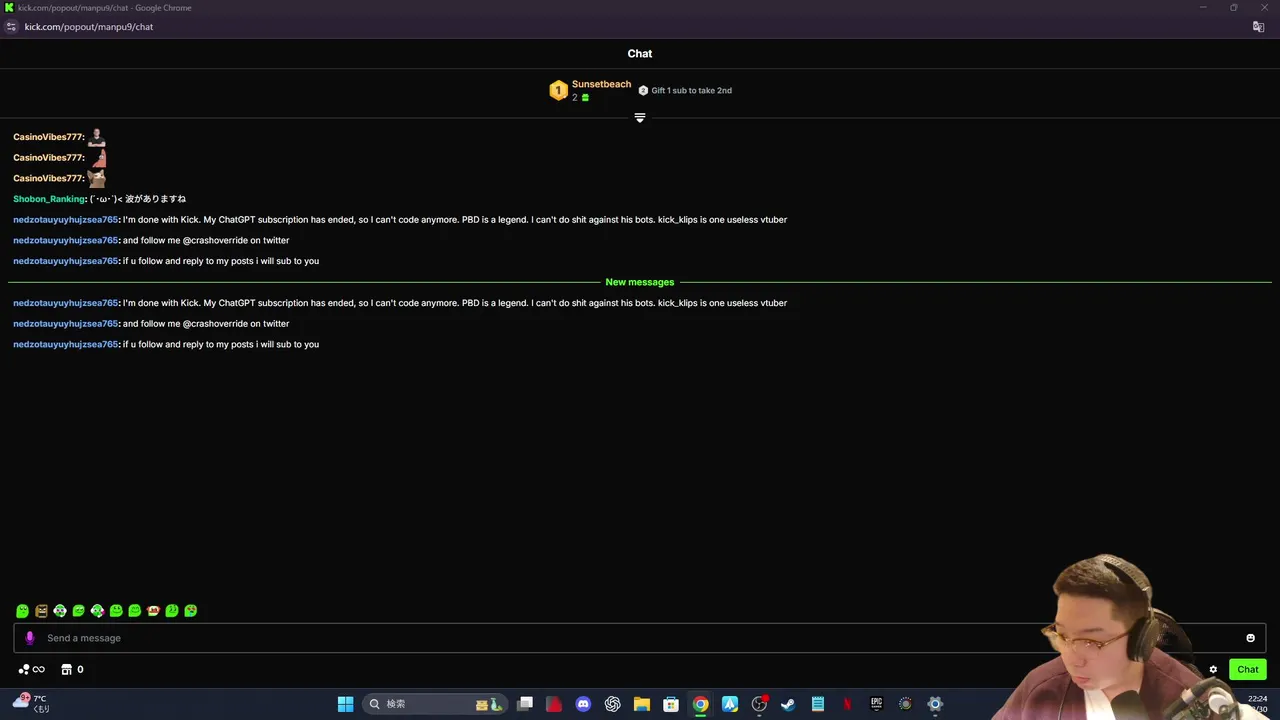The image size is (1280, 720).
Task: Click last 'if u follow and reply' message
Action: coord(221,345)
